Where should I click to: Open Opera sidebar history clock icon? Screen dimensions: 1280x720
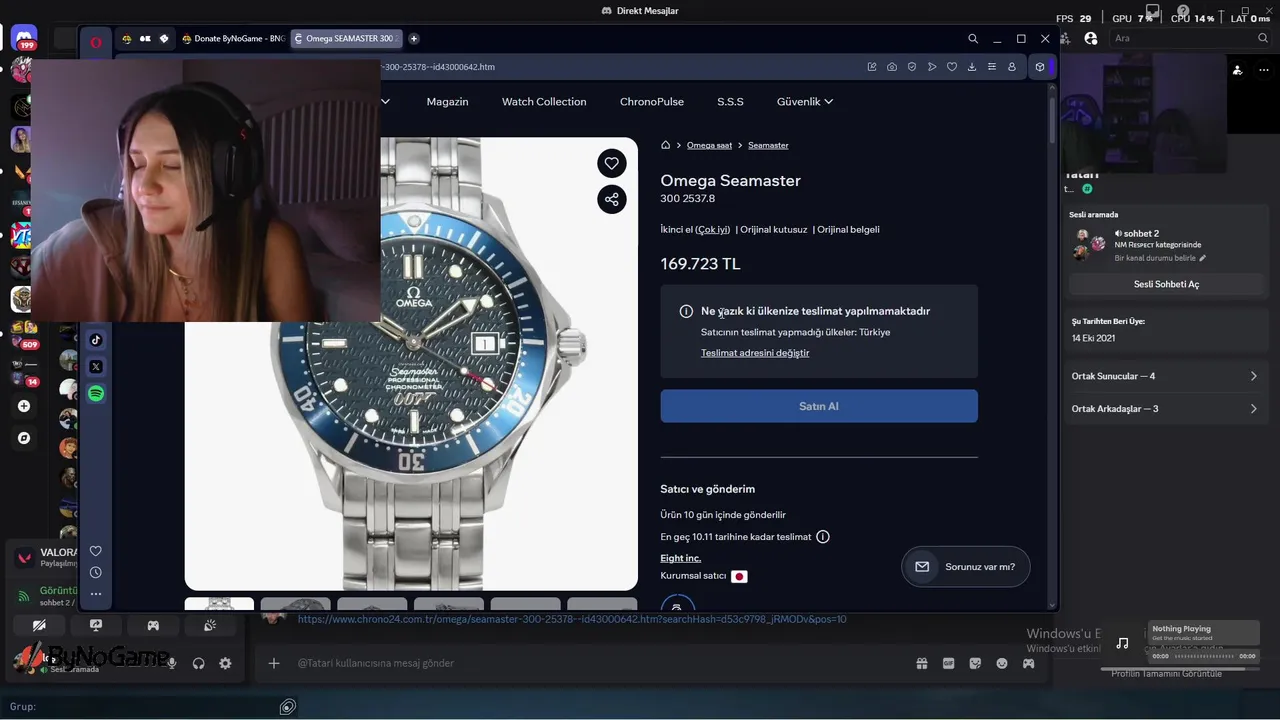click(x=96, y=572)
